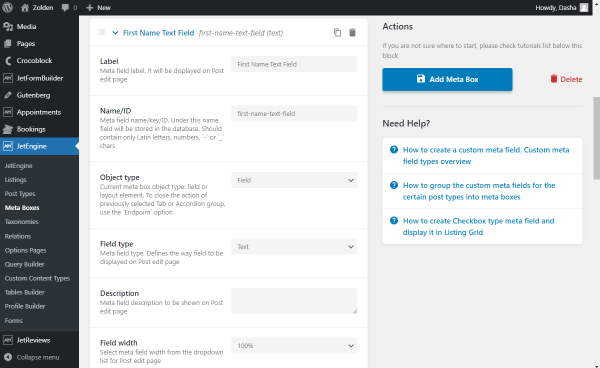Collapse the First Name Text Field chevron
This screenshot has width=600, height=368.
[115, 33]
